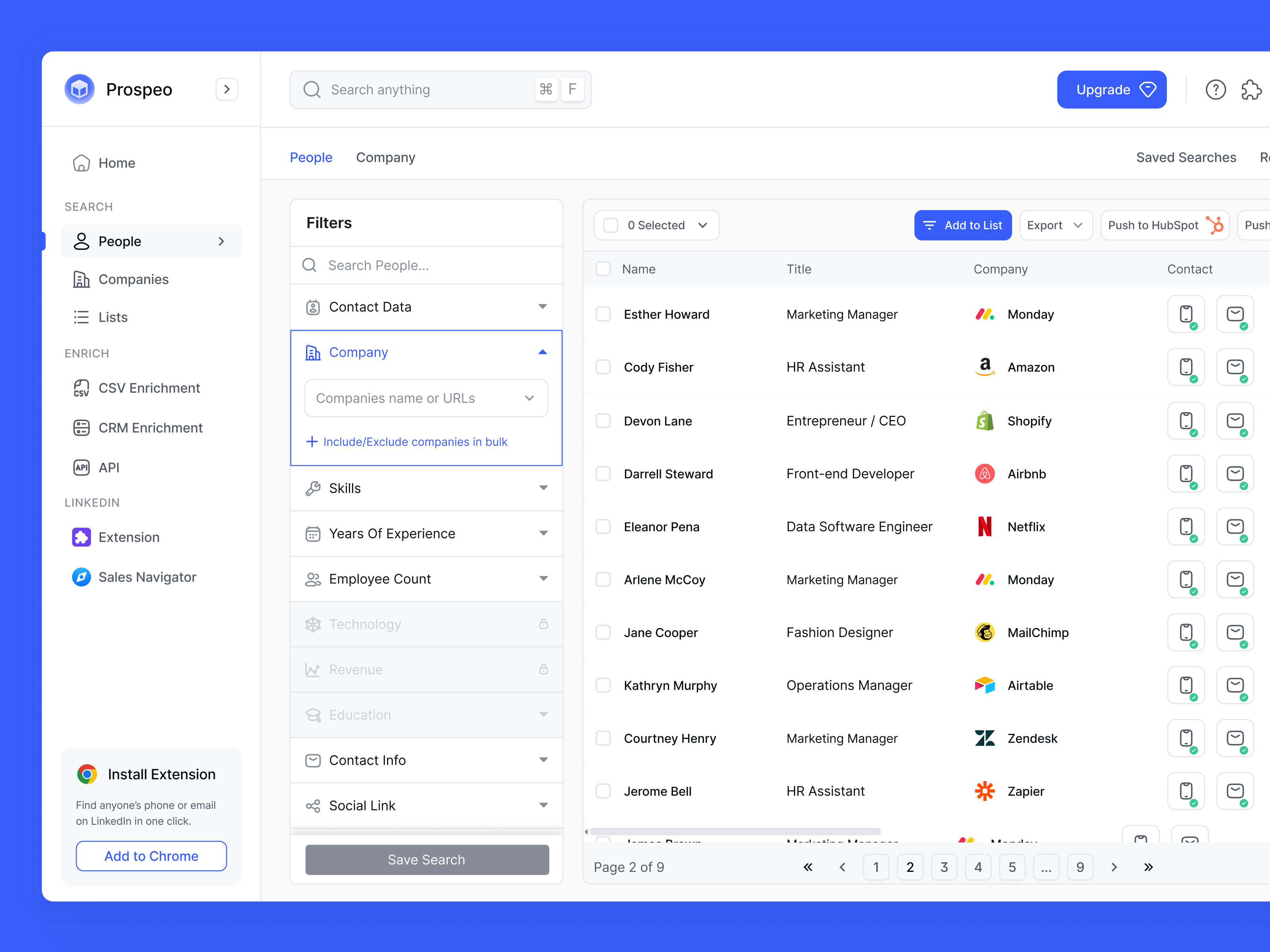Click email icon for Kathryn Murphy

coord(1235,685)
